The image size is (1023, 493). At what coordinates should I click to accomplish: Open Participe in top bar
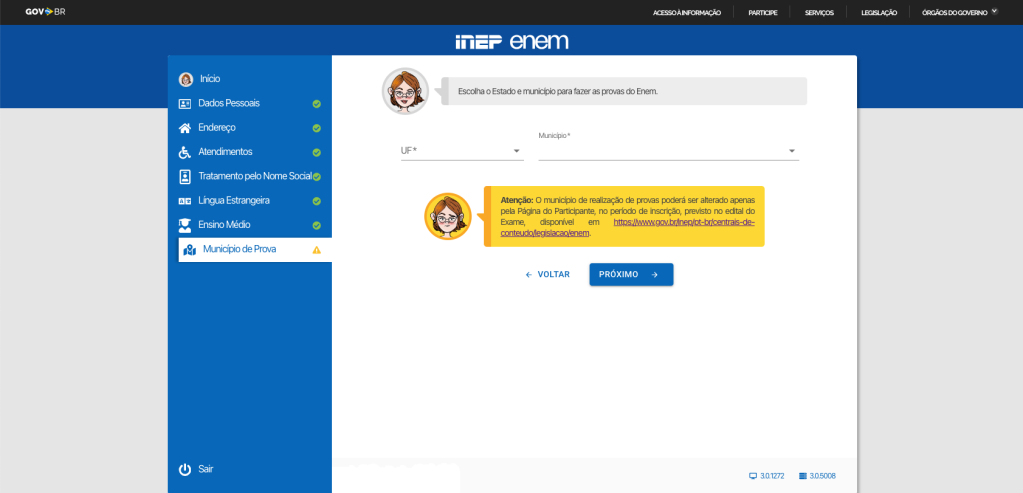pos(763,12)
